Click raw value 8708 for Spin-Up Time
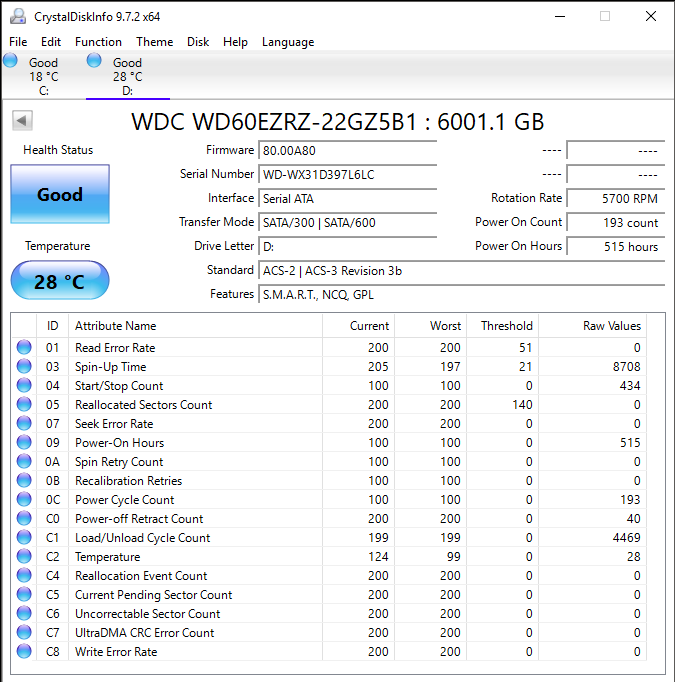Screen dimensions: 675x682 [x=626, y=367]
